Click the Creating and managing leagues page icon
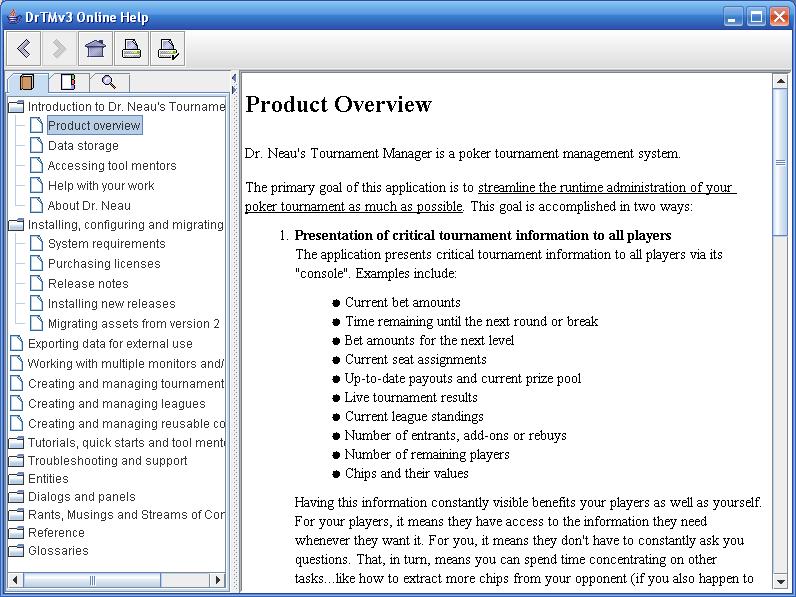796x597 pixels. point(17,403)
